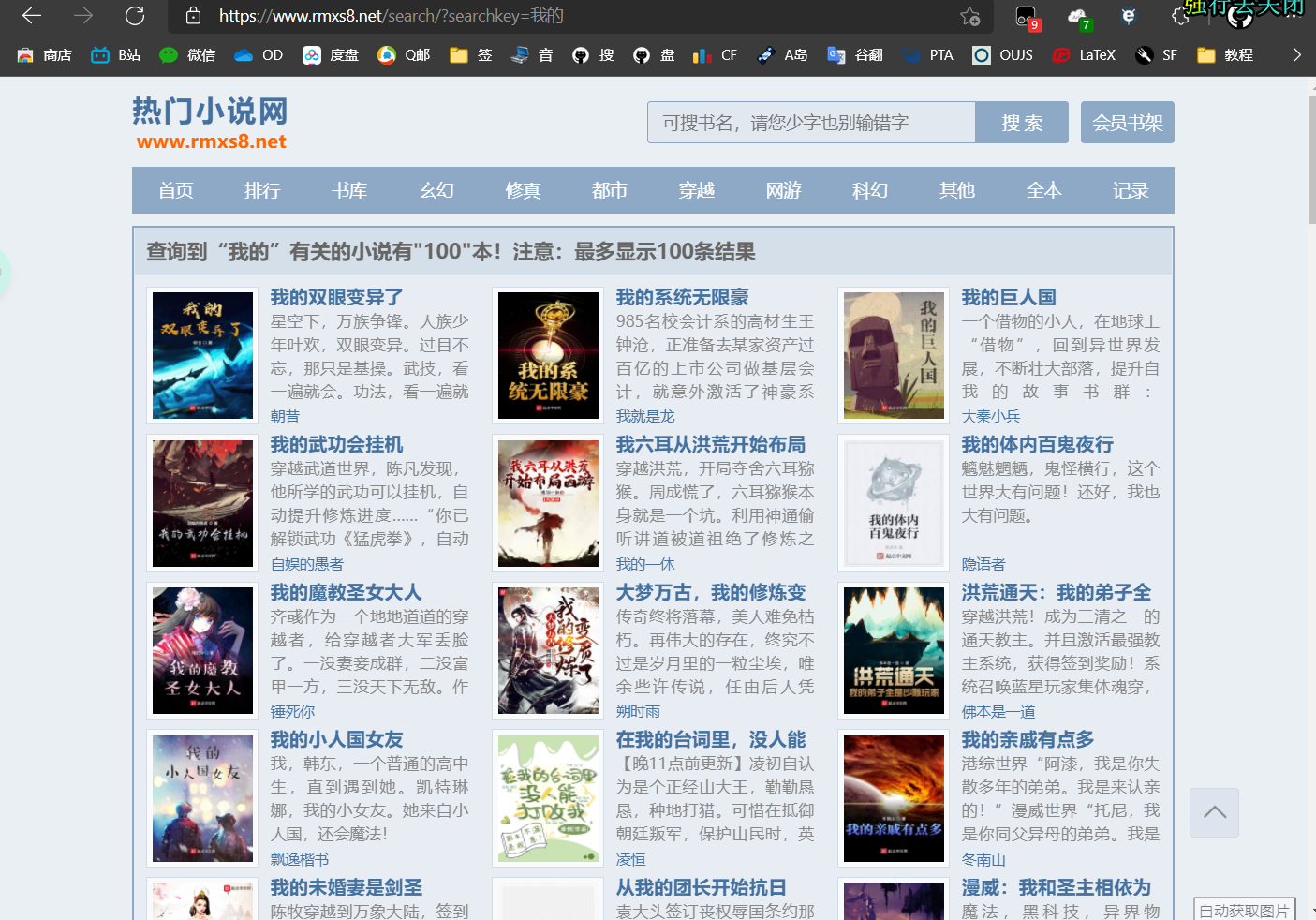Click the 搜索 search button
Screen dimensions: 1316x920
coord(1021,122)
